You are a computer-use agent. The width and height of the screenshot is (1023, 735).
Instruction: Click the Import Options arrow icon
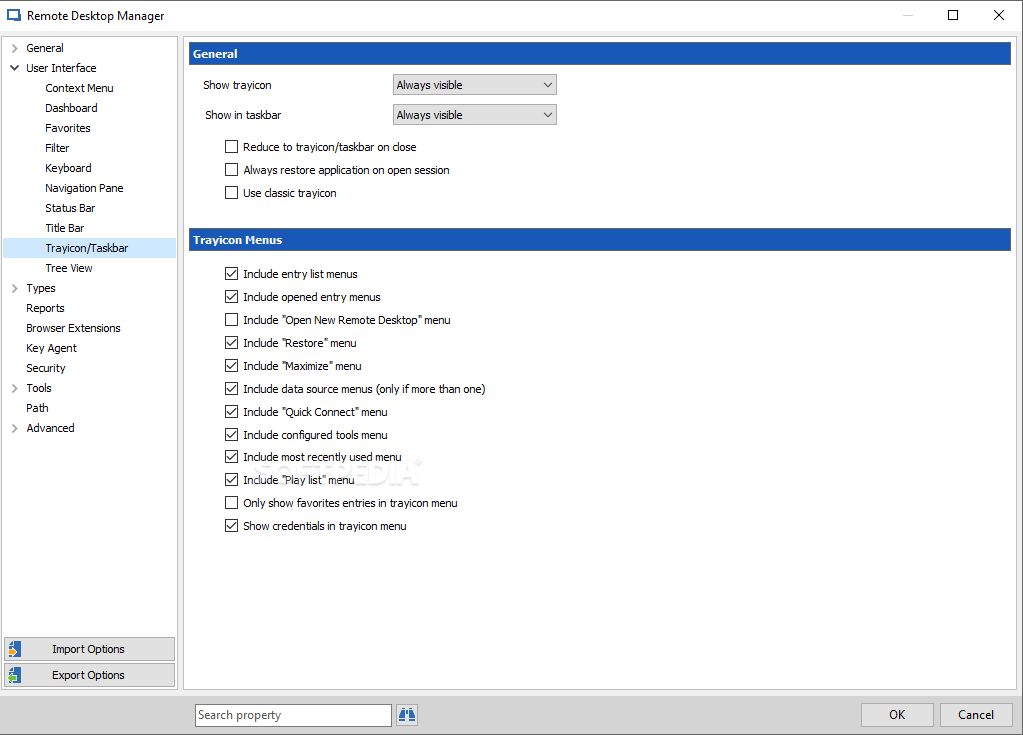coord(14,649)
